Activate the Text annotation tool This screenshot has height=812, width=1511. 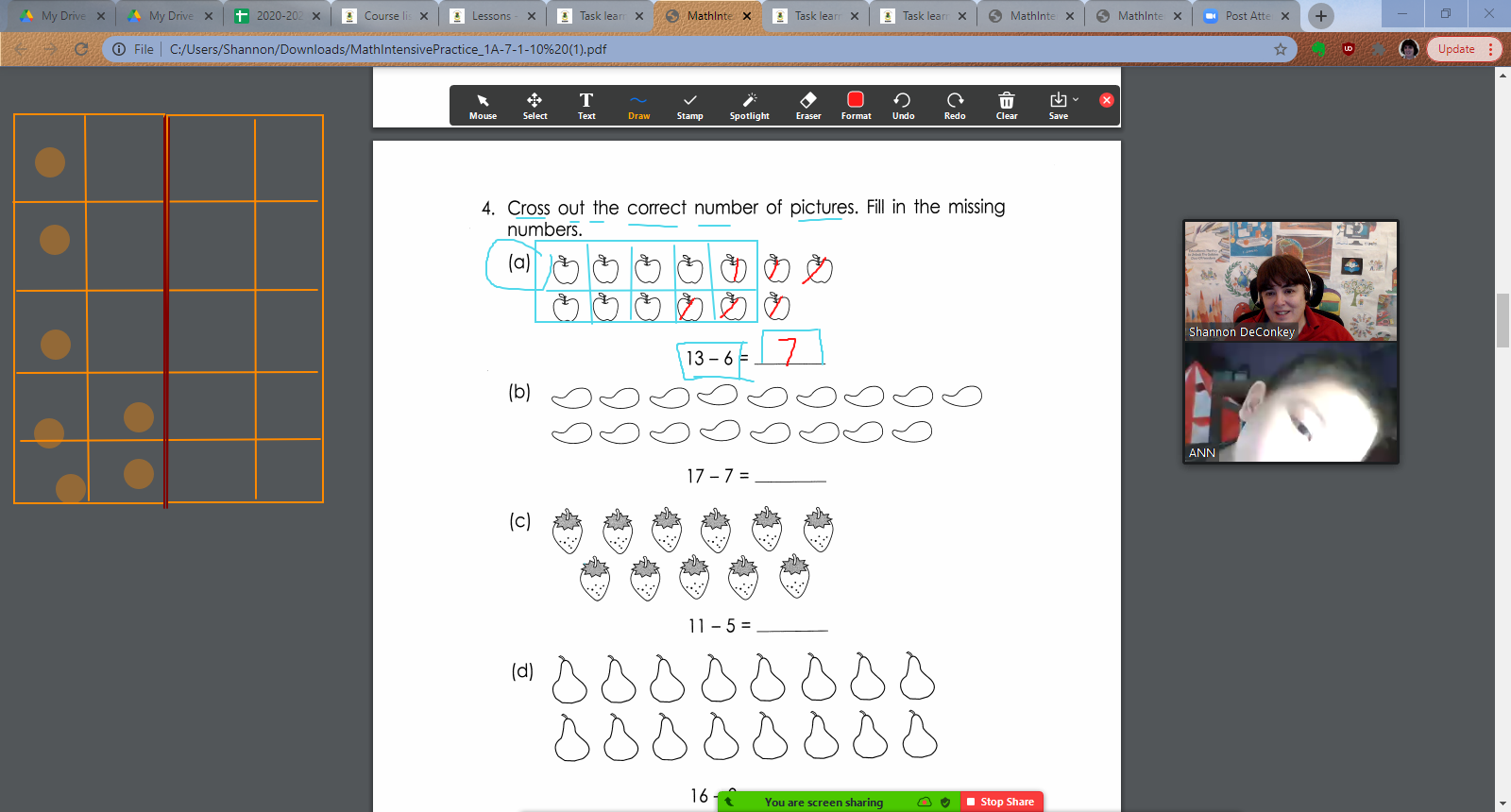tap(586, 106)
